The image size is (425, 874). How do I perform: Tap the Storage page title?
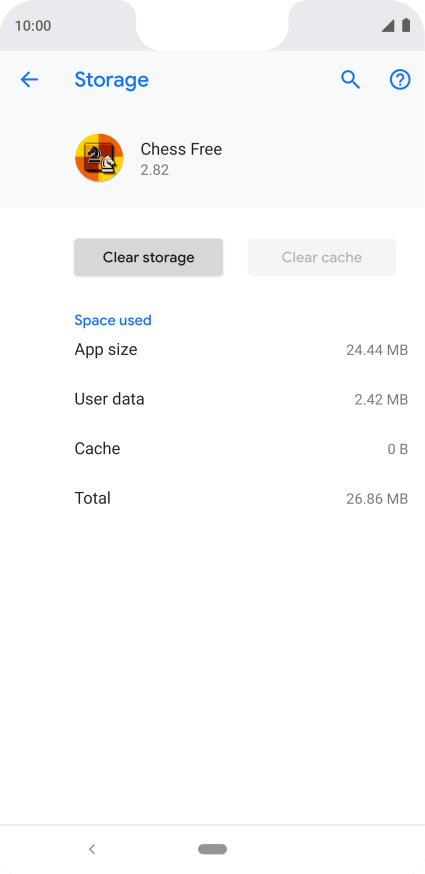[112, 80]
